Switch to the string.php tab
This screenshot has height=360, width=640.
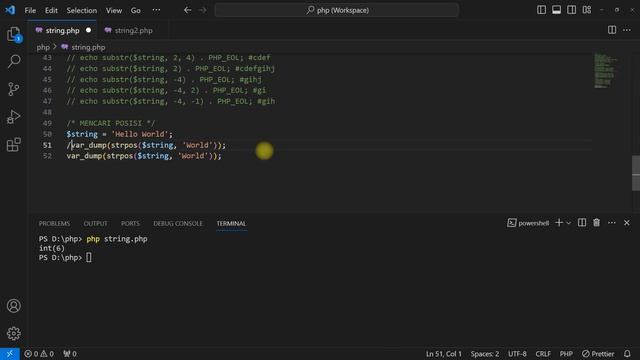coord(62,31)
